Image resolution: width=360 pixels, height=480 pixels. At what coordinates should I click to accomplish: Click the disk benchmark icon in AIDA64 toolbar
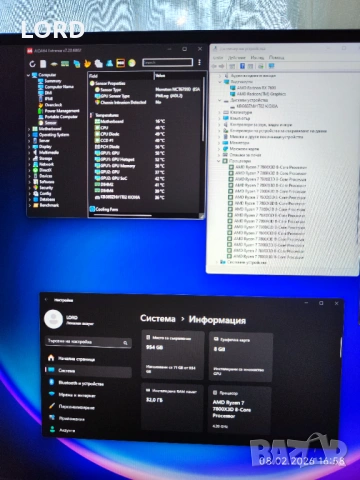point(54,64)
